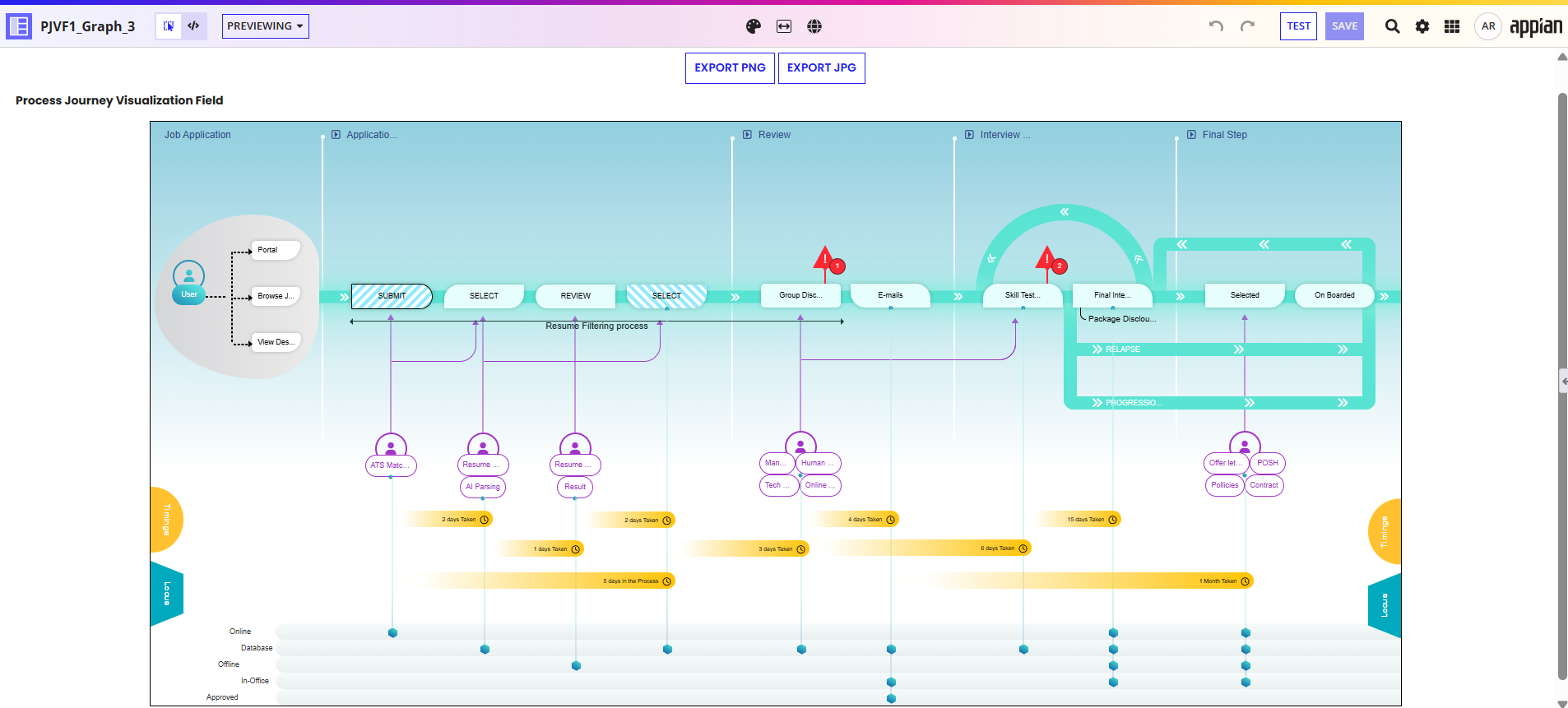Open the color palette theme icon

coord(753,26)
